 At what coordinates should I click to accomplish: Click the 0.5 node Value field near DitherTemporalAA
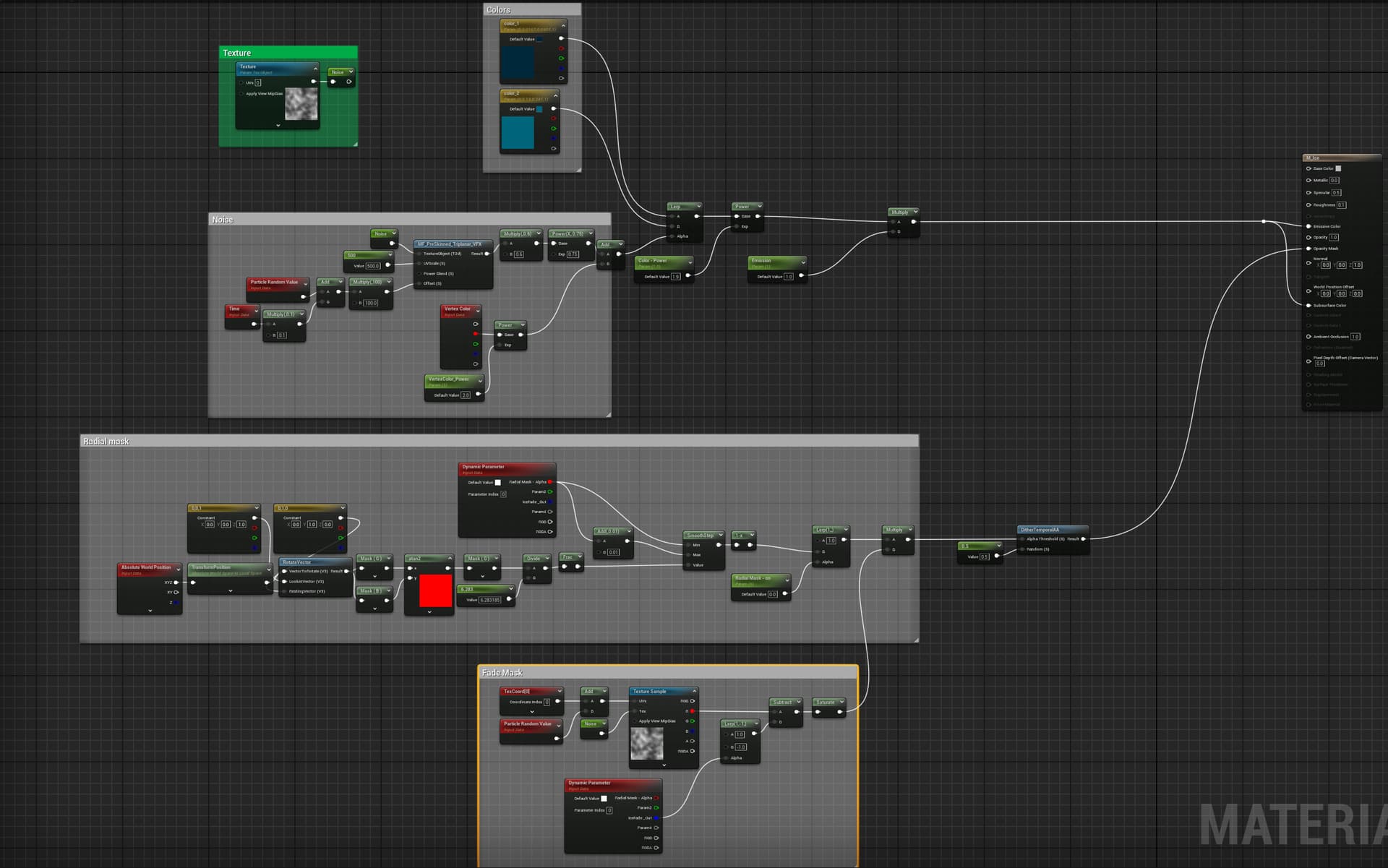point(985,557)
